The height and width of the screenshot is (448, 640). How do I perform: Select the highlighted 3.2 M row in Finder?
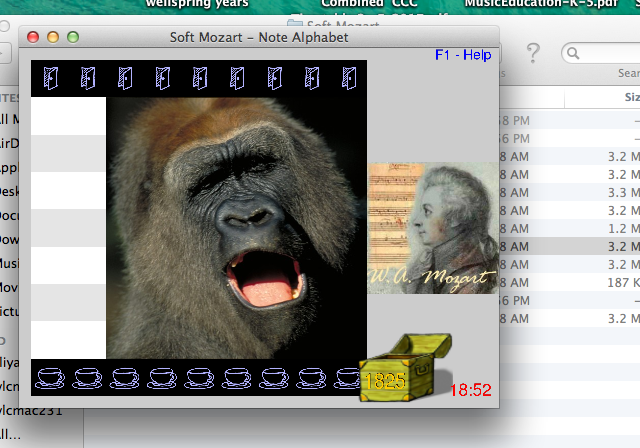(x=569, y=246)
